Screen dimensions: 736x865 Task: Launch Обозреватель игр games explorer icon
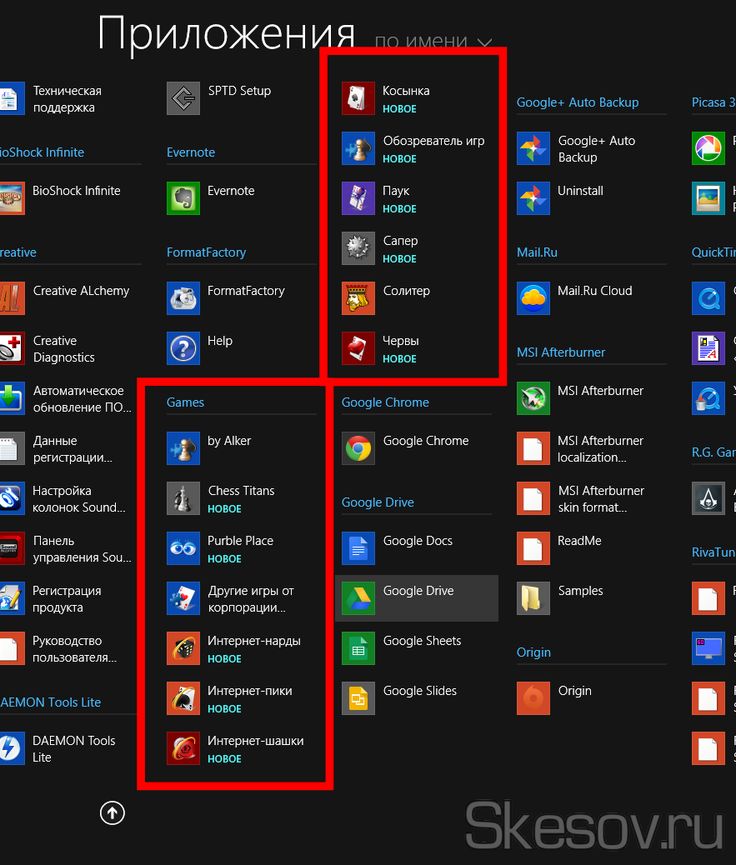click(358, 148)
